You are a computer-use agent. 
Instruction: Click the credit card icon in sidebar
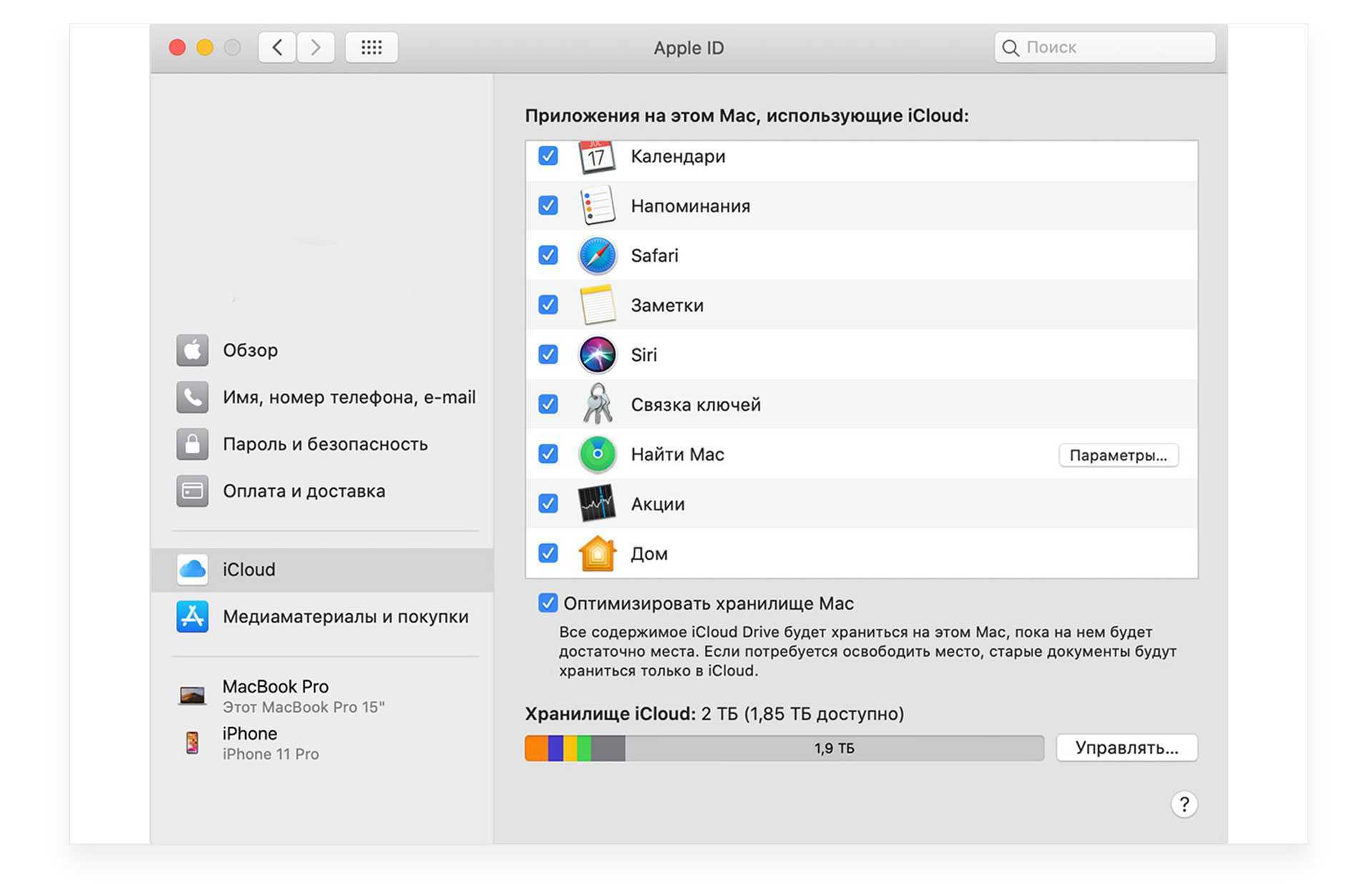click(192, 491)
